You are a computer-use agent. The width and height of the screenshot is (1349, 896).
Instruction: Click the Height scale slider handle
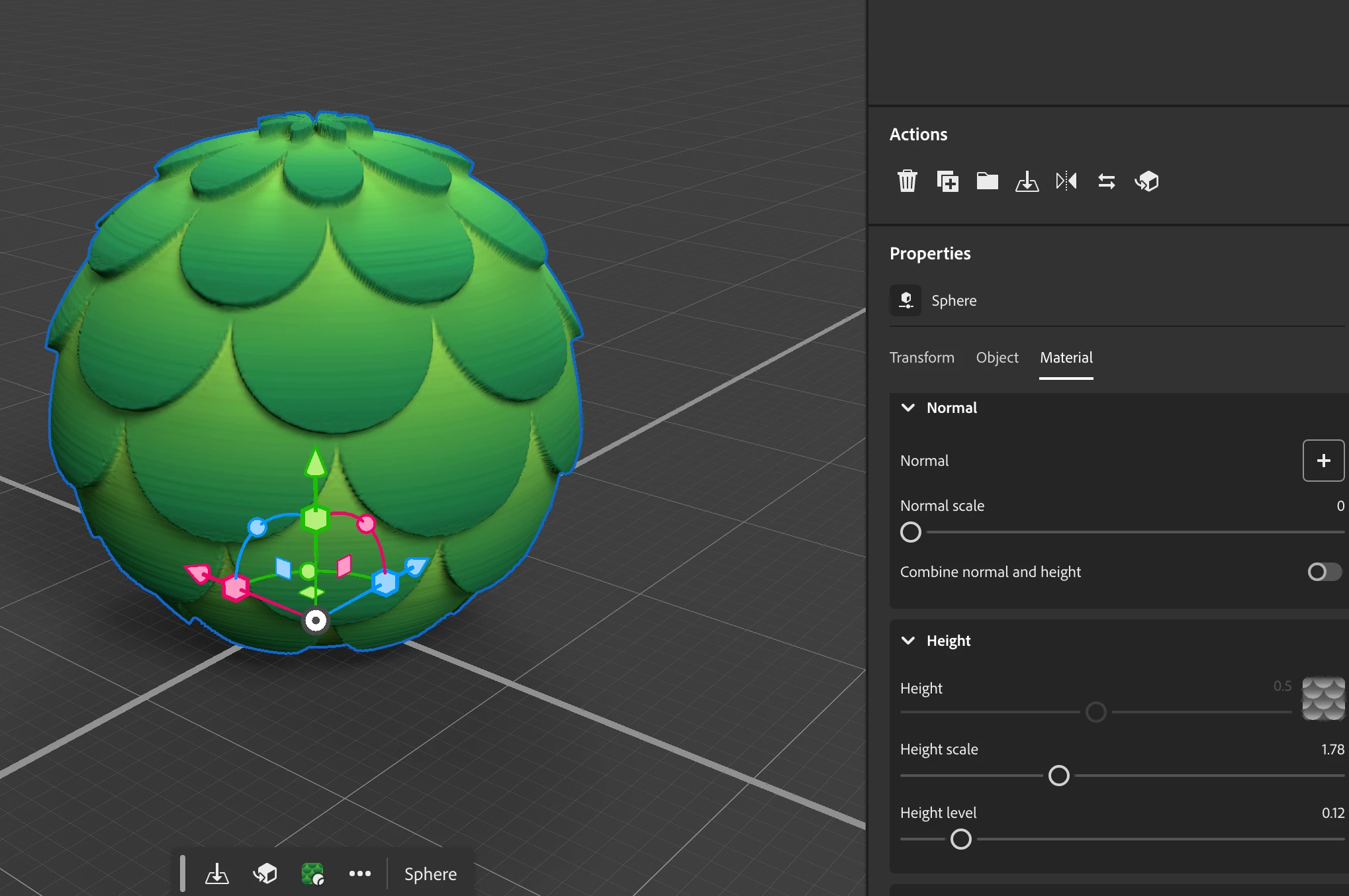point(1058,776)
